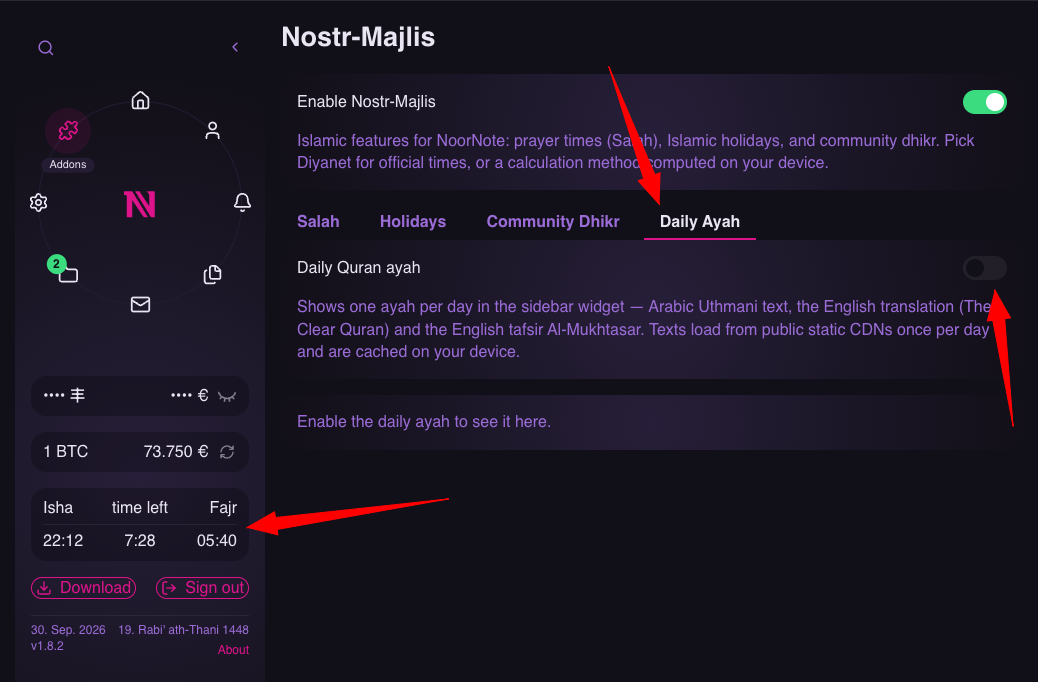1038x682 pixels.
Task: Open the Addons puzzle icon
Action: (68, 130)
